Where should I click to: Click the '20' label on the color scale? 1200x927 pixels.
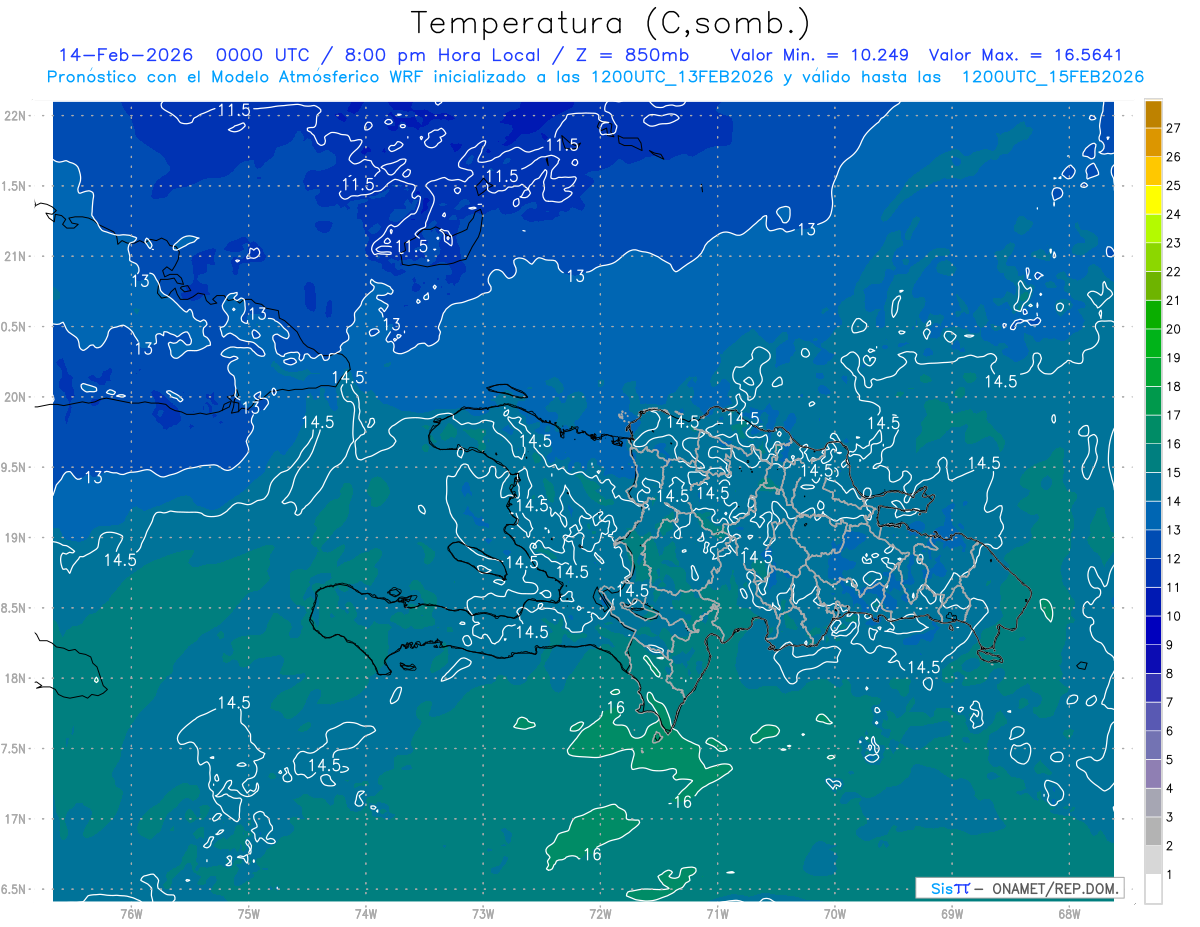click(1174, 329)
